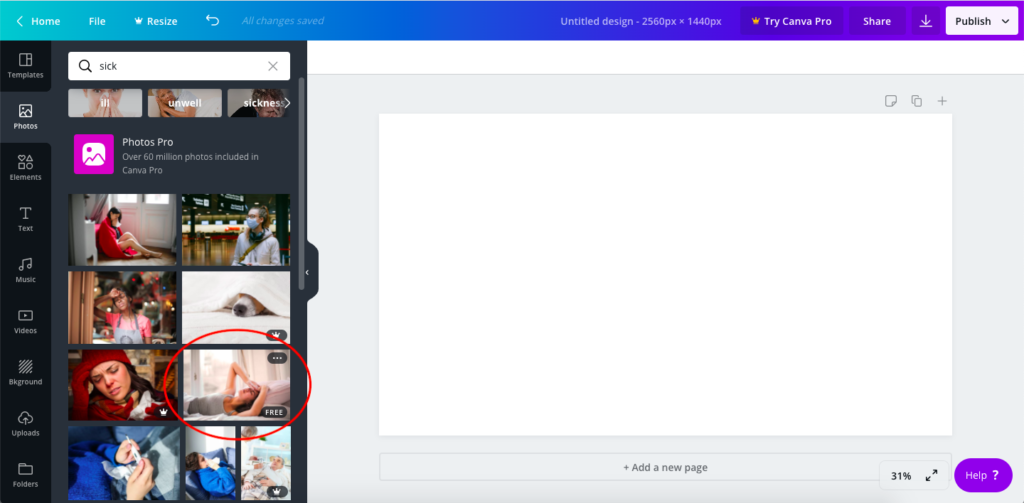Click the blank white design canvas
1024x503 pixels.
pos(665,274)
